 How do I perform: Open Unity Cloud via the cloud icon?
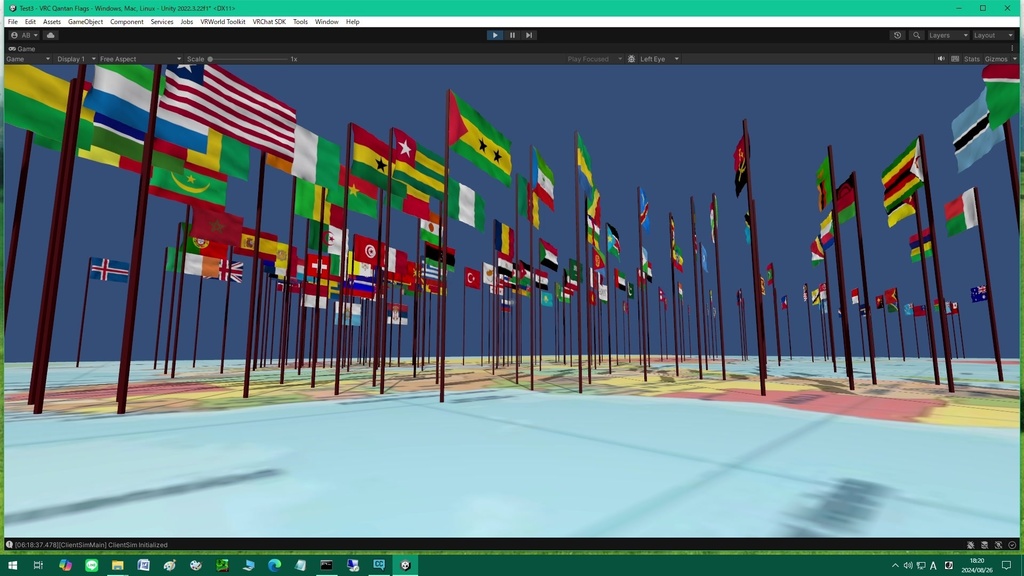click(x=49, y=35)
